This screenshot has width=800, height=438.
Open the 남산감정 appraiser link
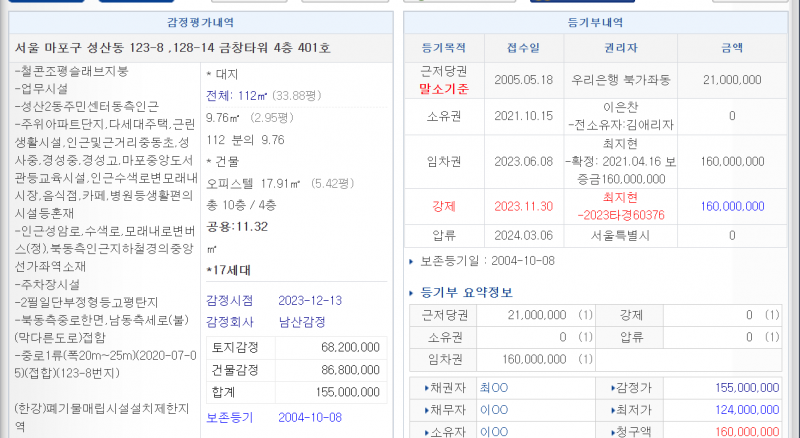302,322
